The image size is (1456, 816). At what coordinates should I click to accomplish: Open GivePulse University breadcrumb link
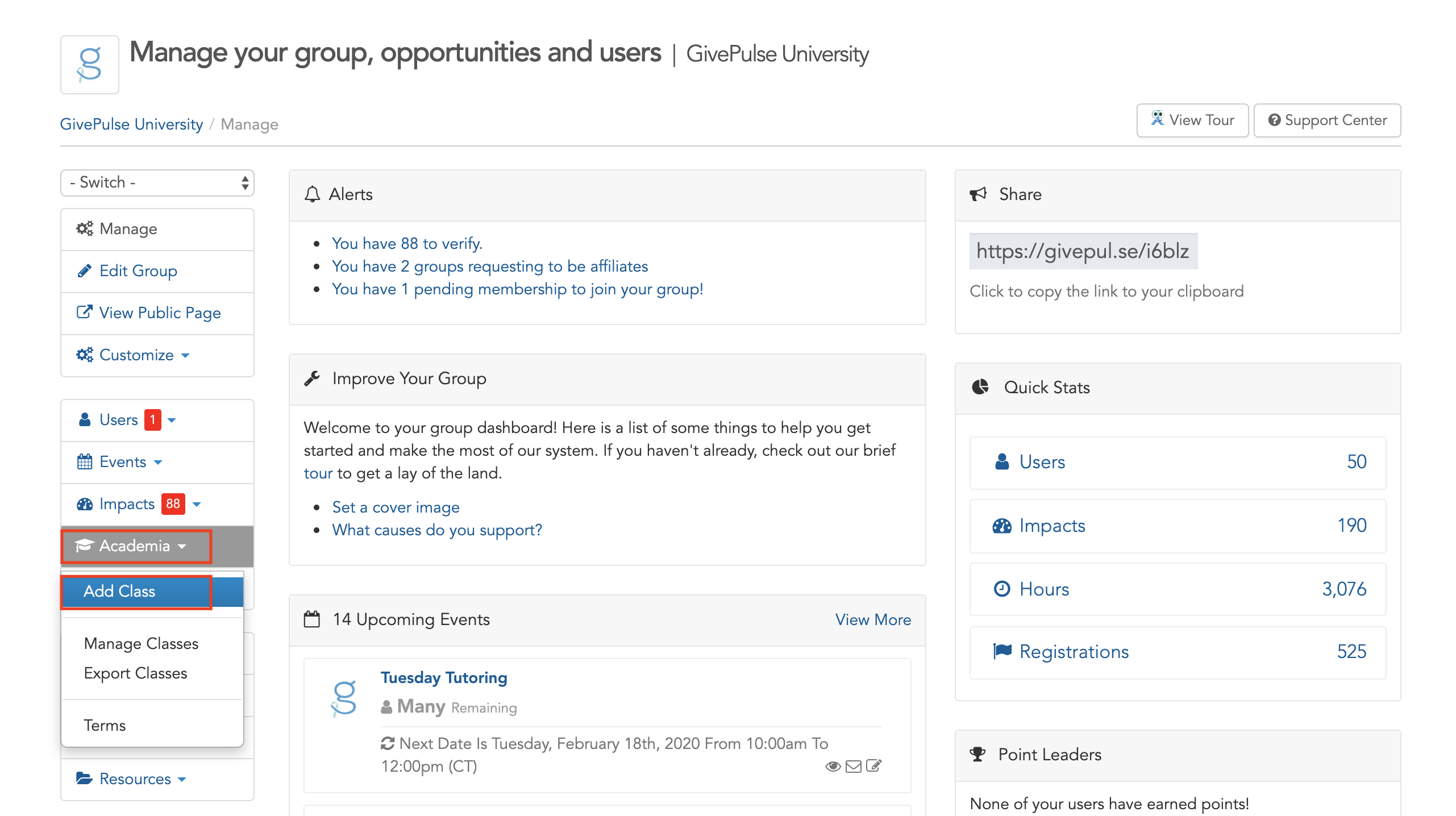click(x=131, y=124)
